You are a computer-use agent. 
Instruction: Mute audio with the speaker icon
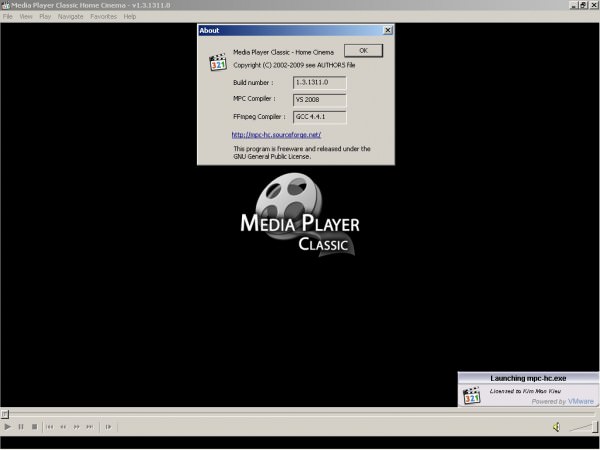(556, 427)
